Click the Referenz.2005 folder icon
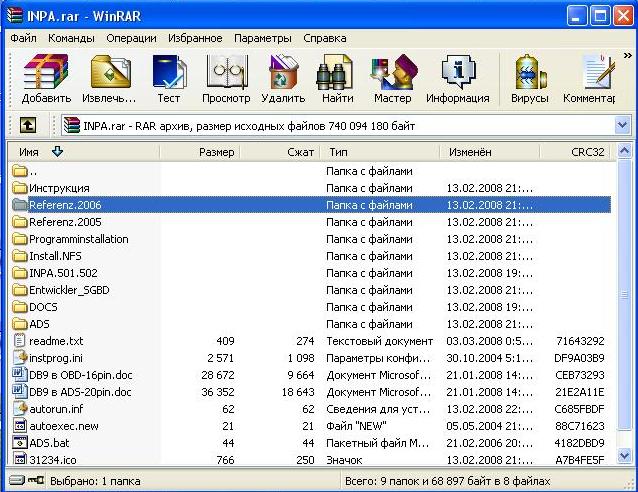 point(20,222)
